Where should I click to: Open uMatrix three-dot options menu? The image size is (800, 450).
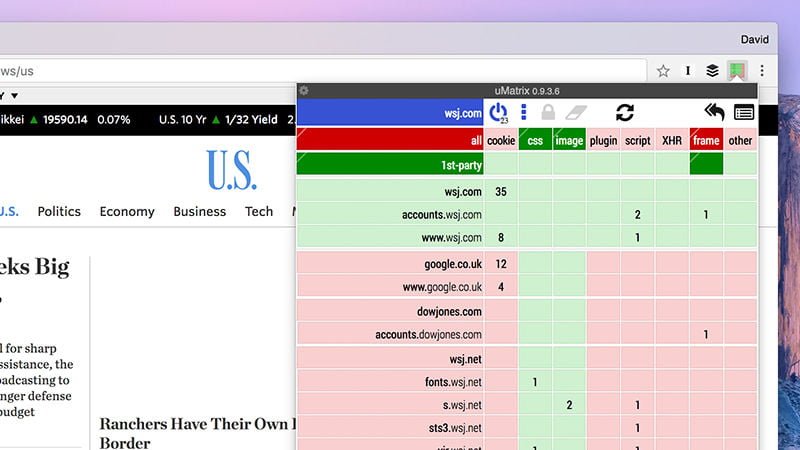523,112
